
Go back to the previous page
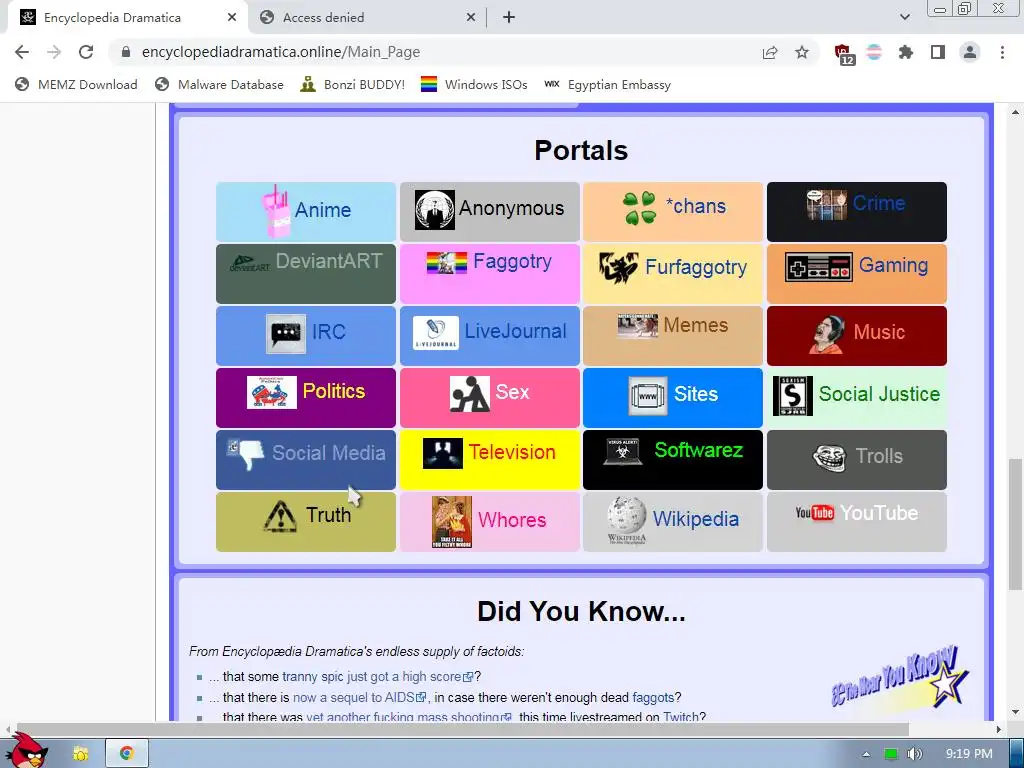(22, 52)
